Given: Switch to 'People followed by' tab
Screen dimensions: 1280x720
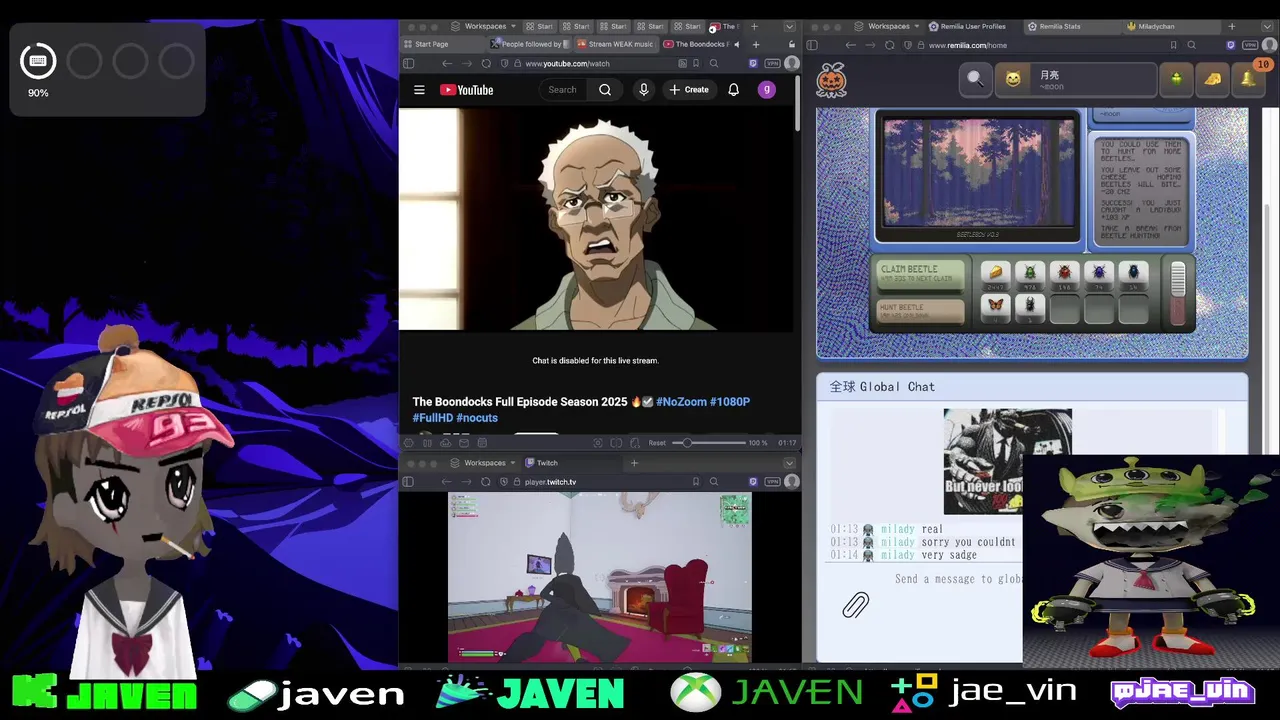Looking at the screenshot, I should 531,44.
